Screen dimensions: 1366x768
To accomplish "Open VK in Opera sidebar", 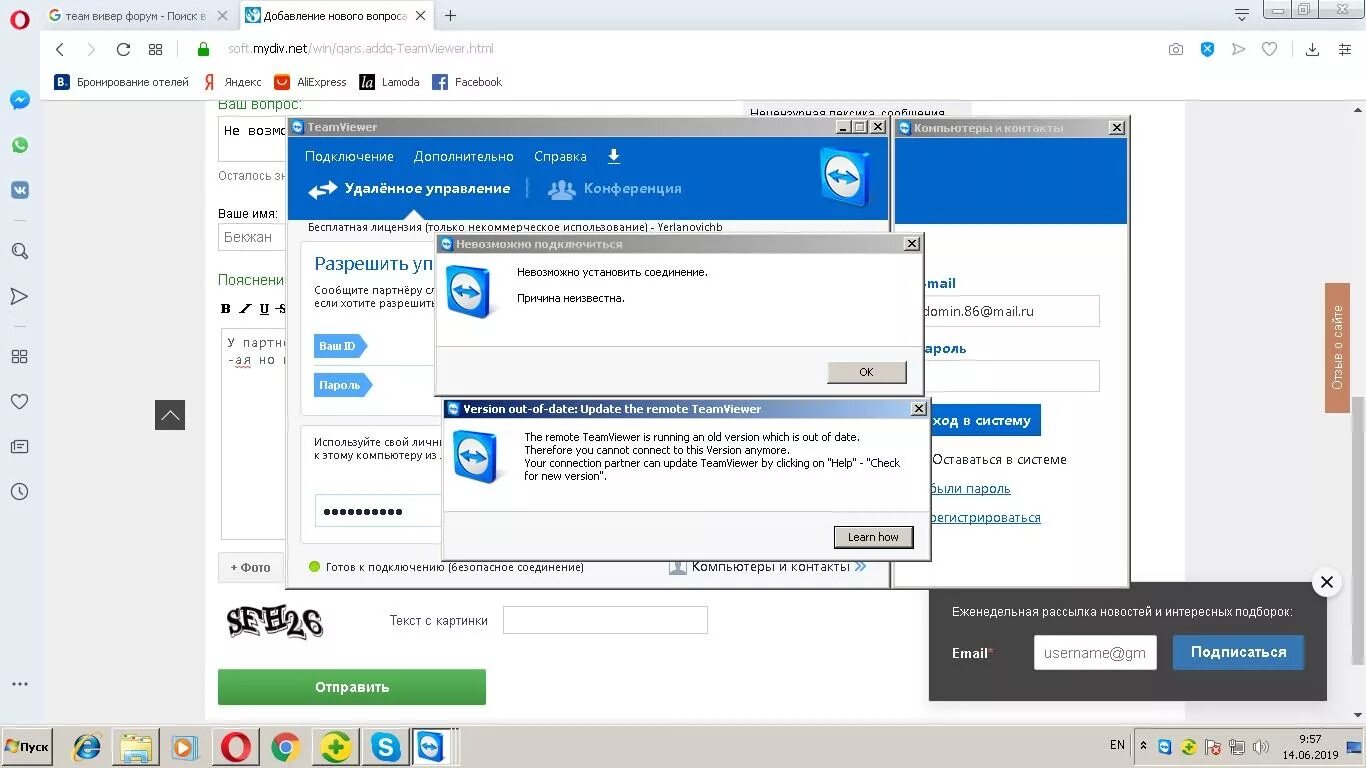I will click(x=20, y=190).
